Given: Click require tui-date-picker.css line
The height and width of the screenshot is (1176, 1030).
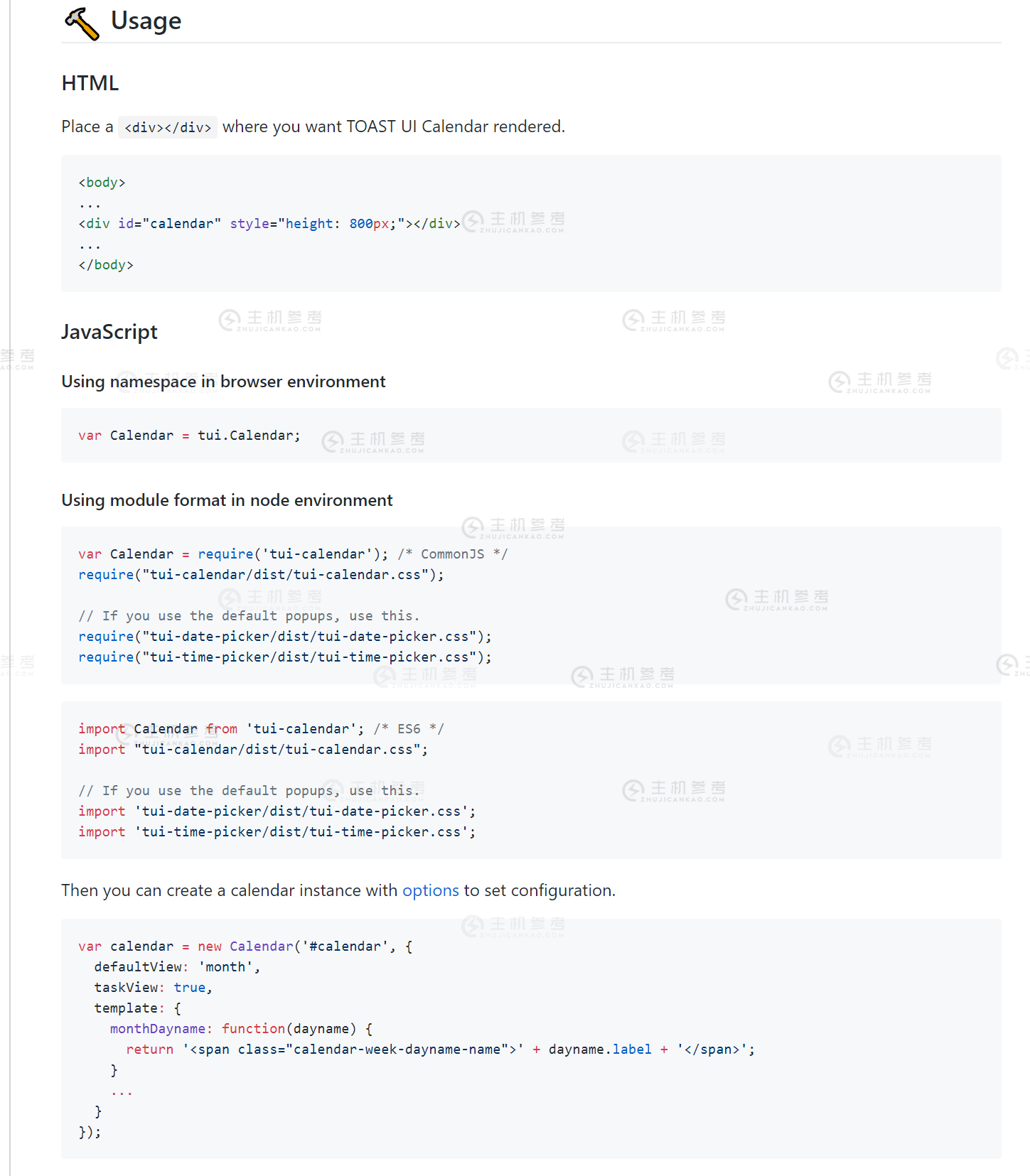Looking at the screenshot, I should pyautogui.click(x=285, y=637).
